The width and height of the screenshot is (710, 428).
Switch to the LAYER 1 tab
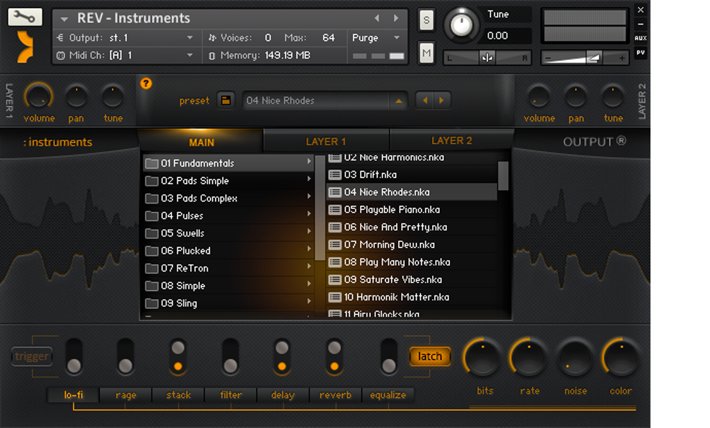[326, 141]
